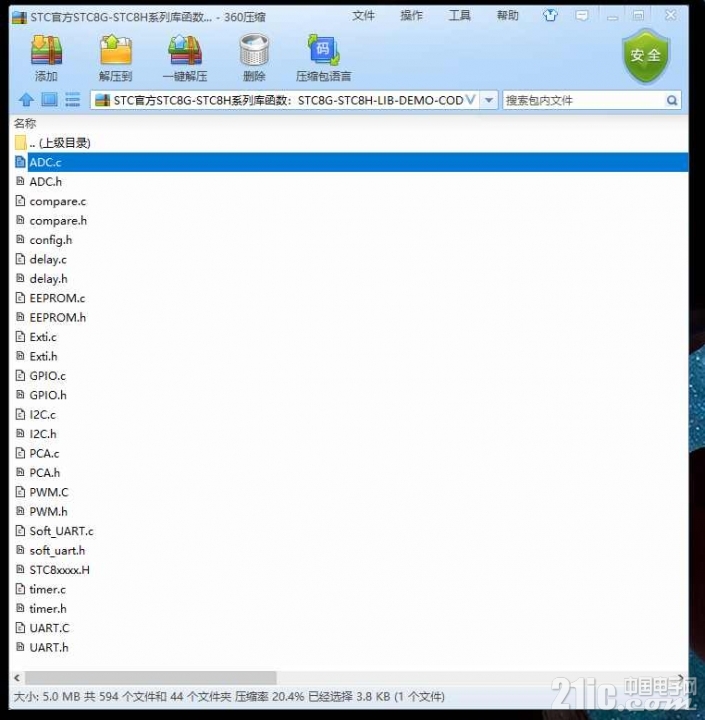705x720 pixels.
Task: Click the file icon beside UART.h
Action: pyautogui.click(x=20, y=647)
